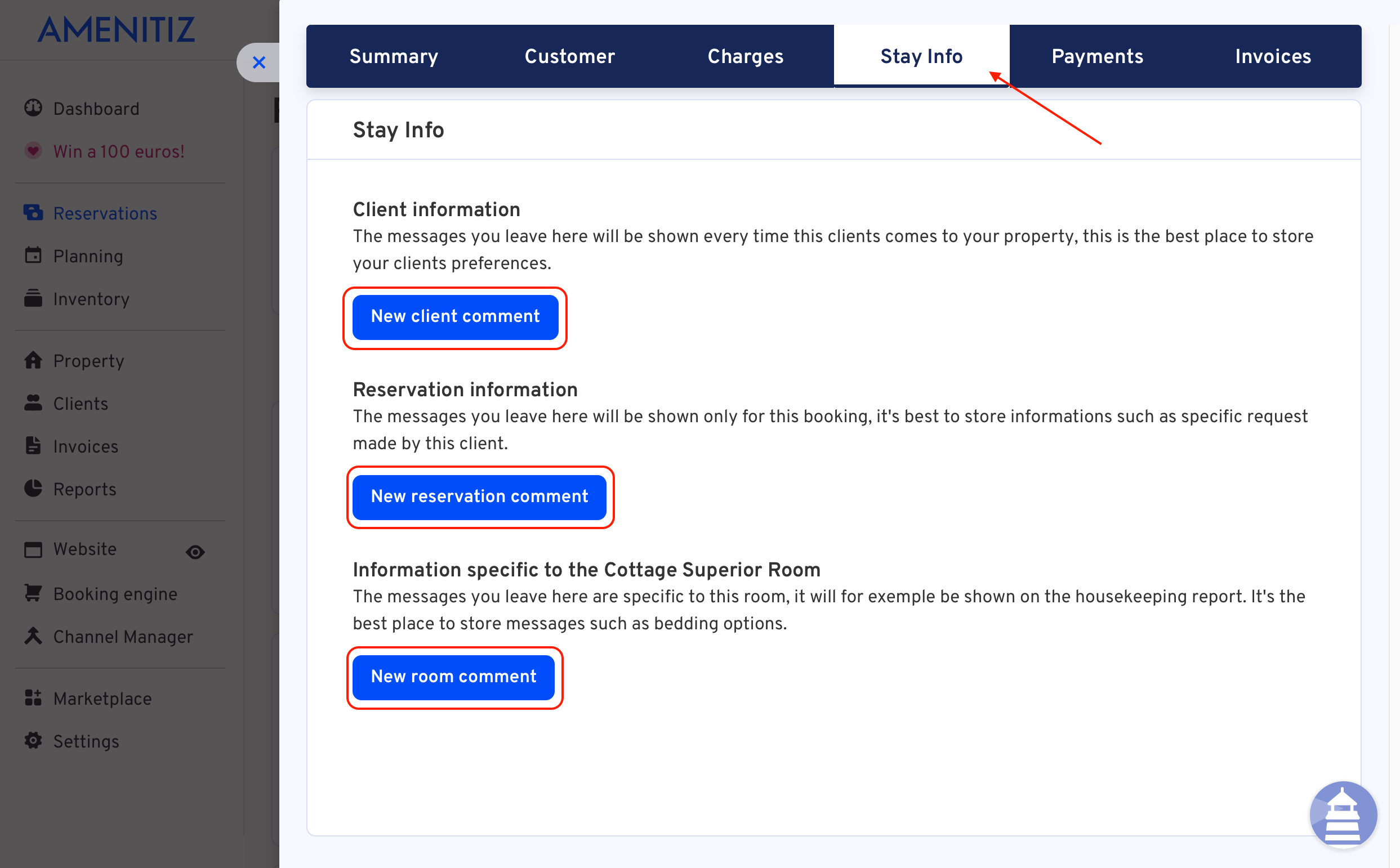Click the Reservation information heading
The image size is (1400, 868).
465,390
